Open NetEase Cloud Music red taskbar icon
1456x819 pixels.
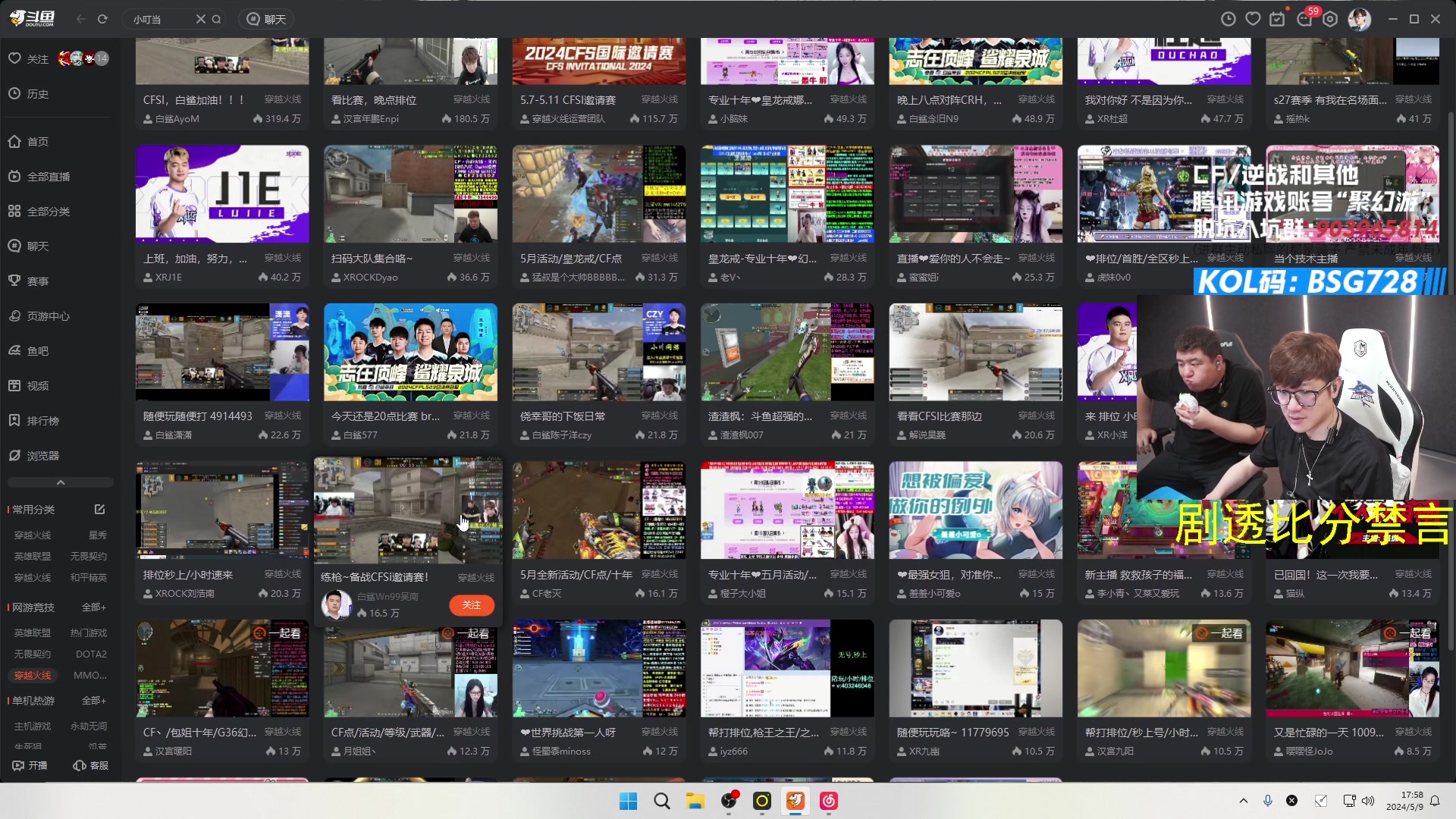[829, 801]
